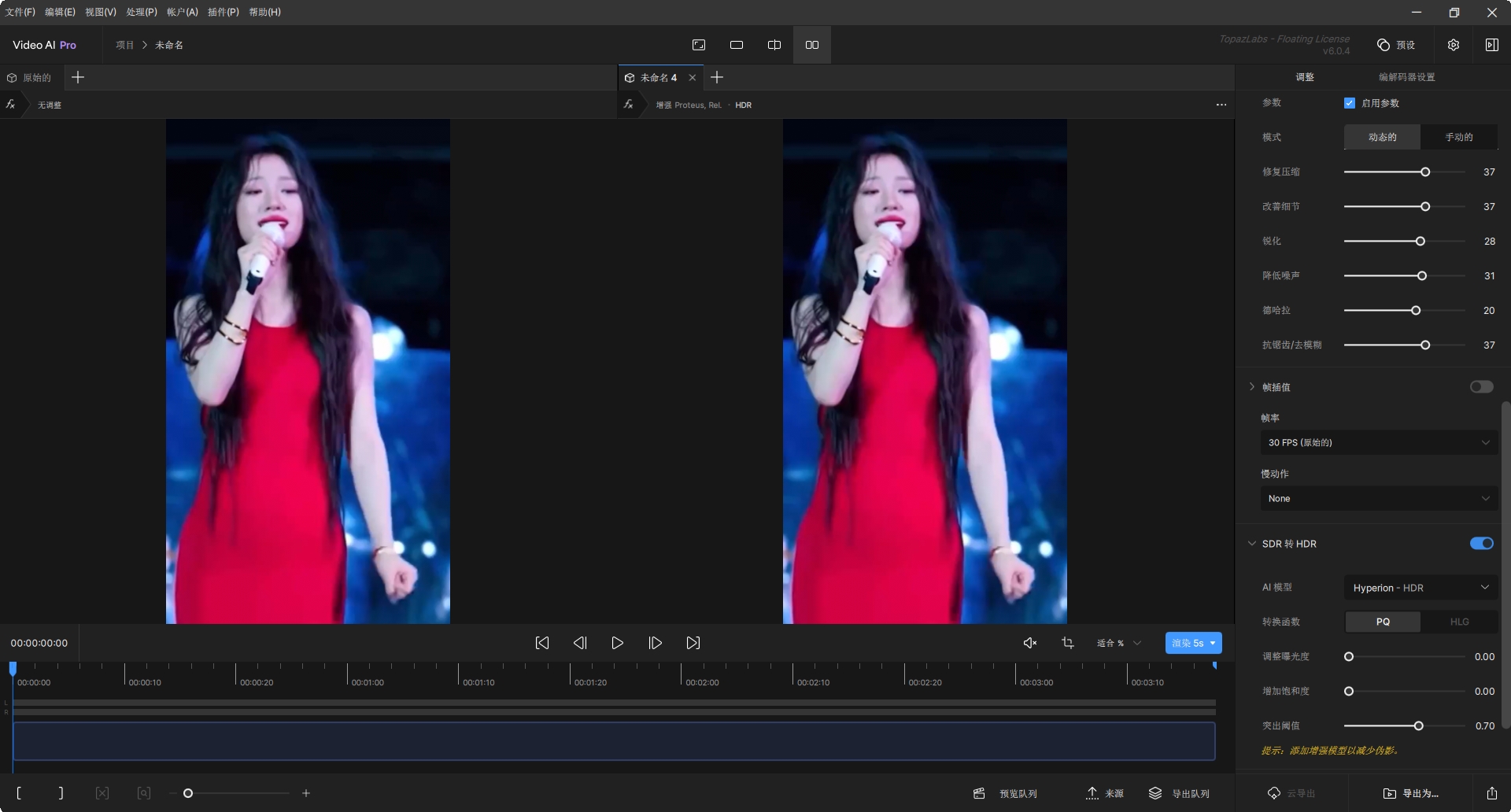Image resolution: width=1511 pixels, height=812 pixels.
Task: Set trim in-point bracket
Action: [19, 793]
